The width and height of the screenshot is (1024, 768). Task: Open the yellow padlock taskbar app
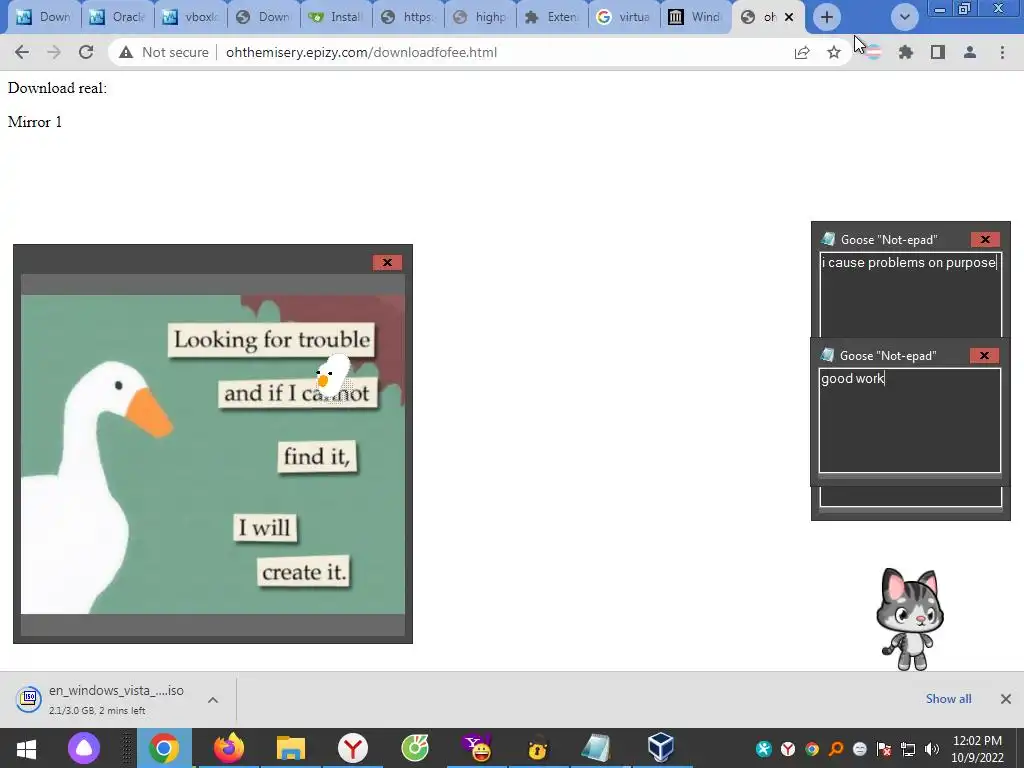coord(537,748)
